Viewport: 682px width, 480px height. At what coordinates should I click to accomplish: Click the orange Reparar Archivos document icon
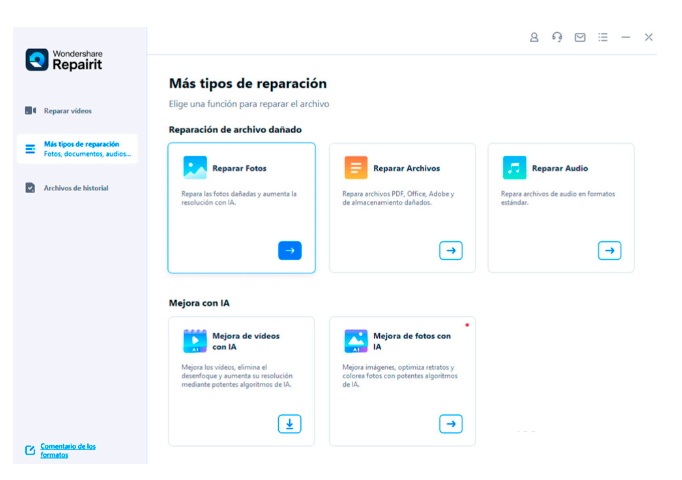356,168
